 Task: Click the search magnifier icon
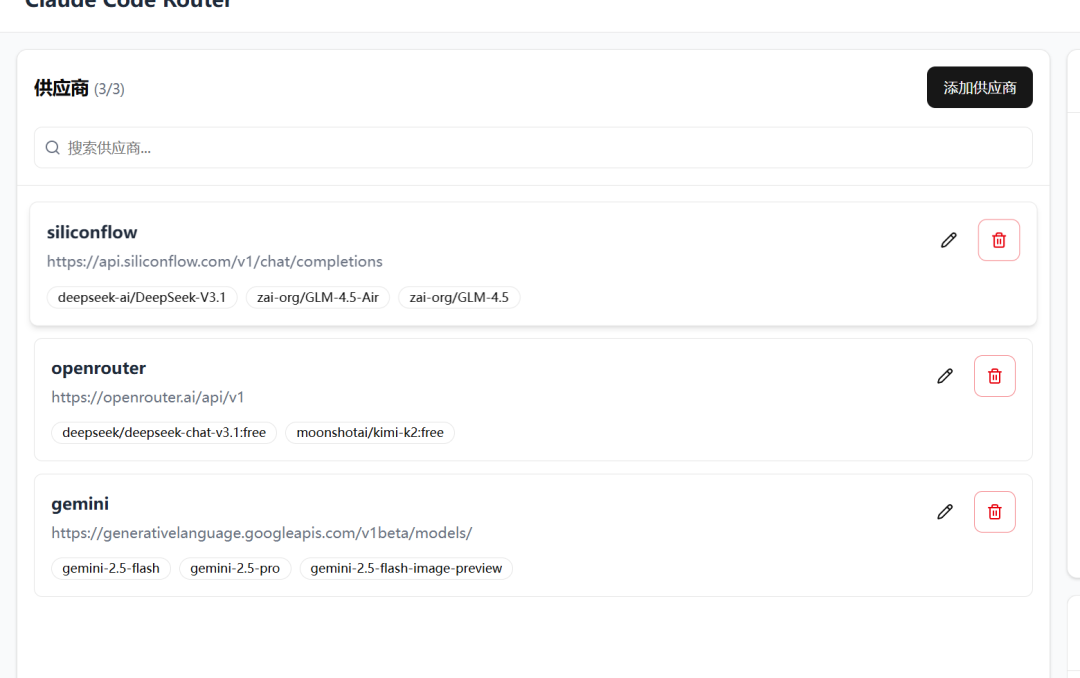[x=52, y=147]
